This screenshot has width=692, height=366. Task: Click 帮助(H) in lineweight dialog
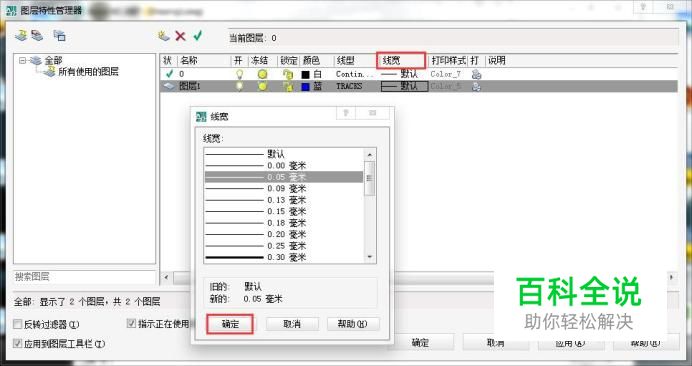(353, 324)
